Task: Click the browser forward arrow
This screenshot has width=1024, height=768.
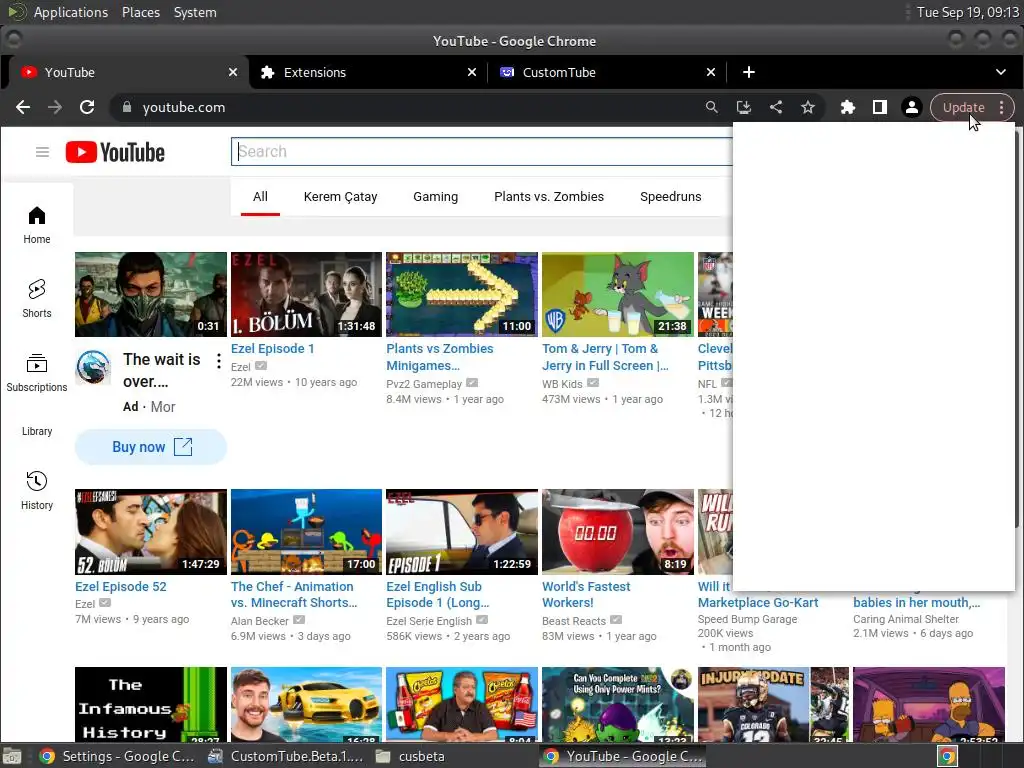Action: tap(55, 107)
